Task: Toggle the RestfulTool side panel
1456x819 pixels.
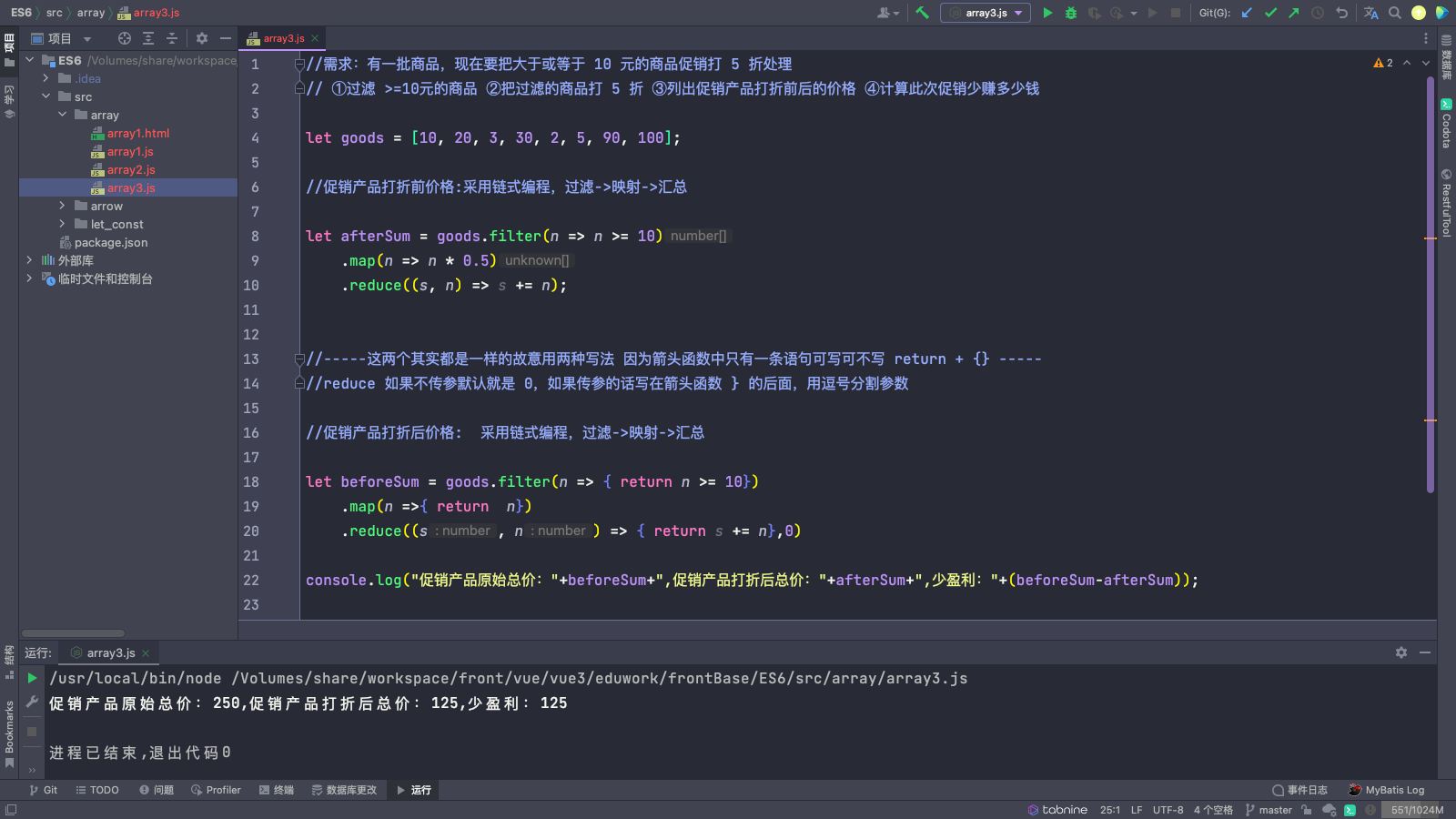Action: click(1446, 202)
